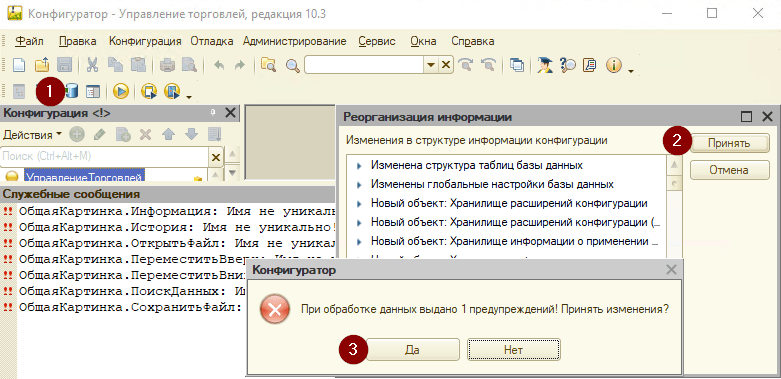Clear the configuration search field

215,157
